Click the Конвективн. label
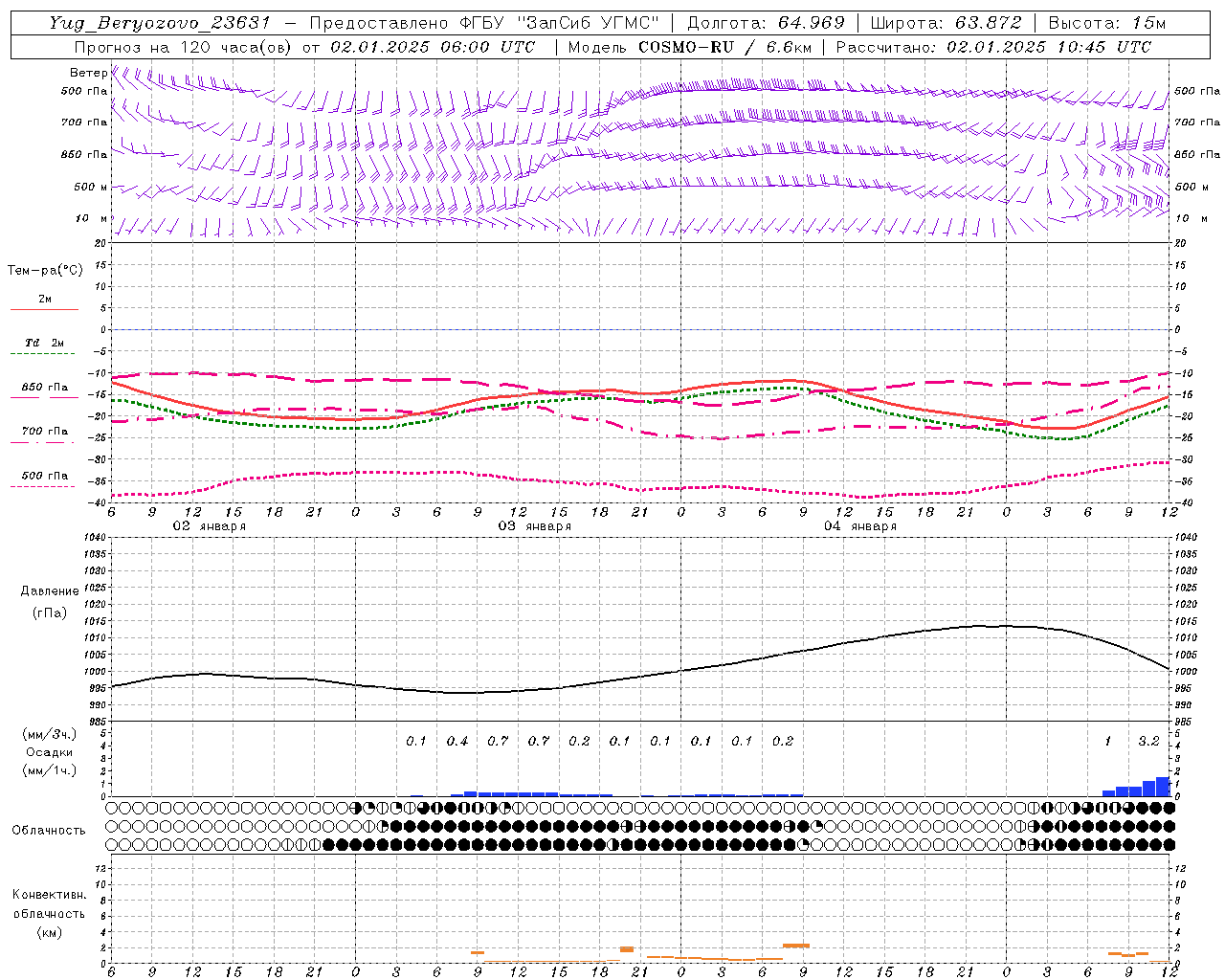1225x980 pixels. click(49, 895)
